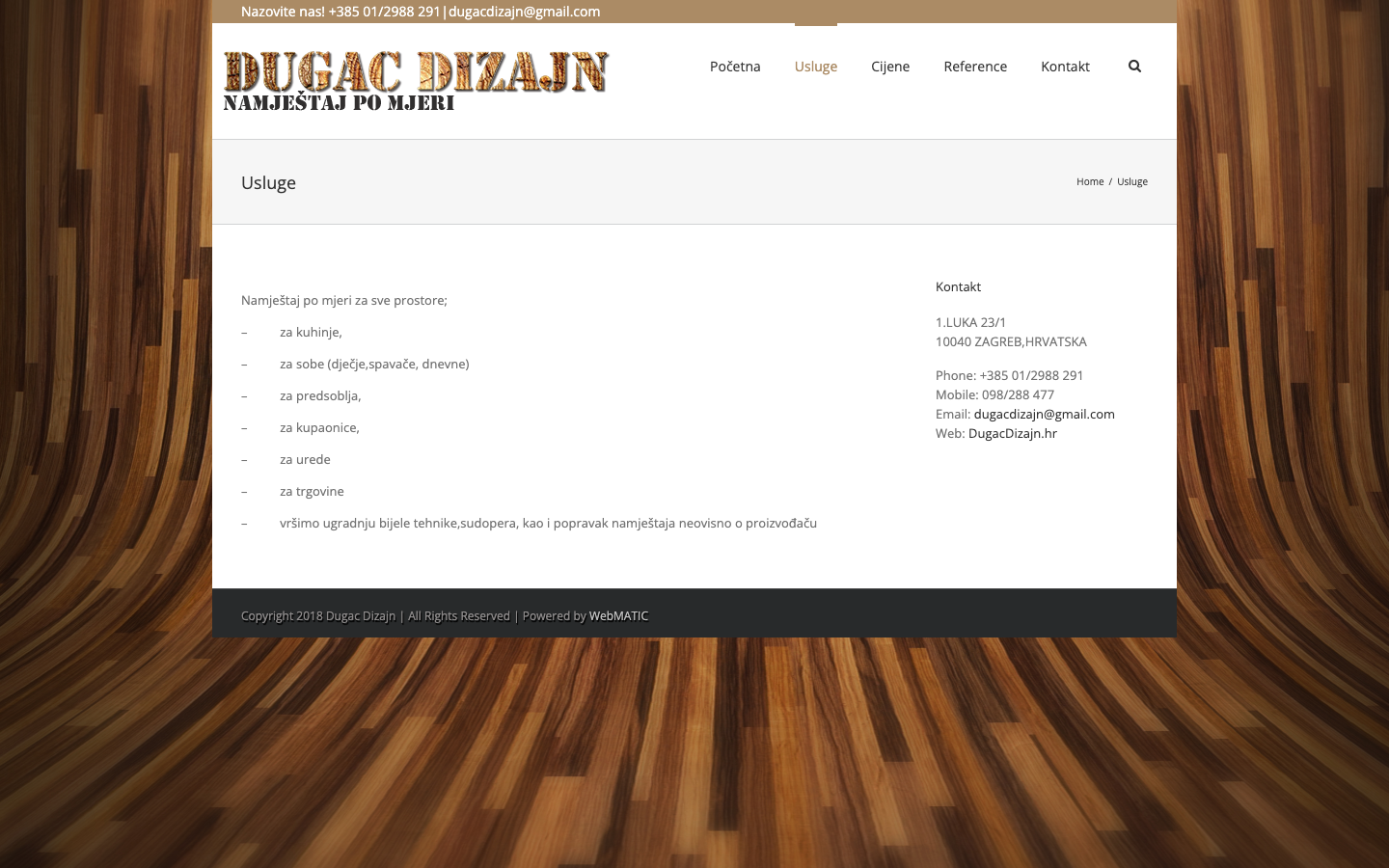Click the Usluge page title
This screenshot has width=1389, height=868.
[x=268, y=182]
